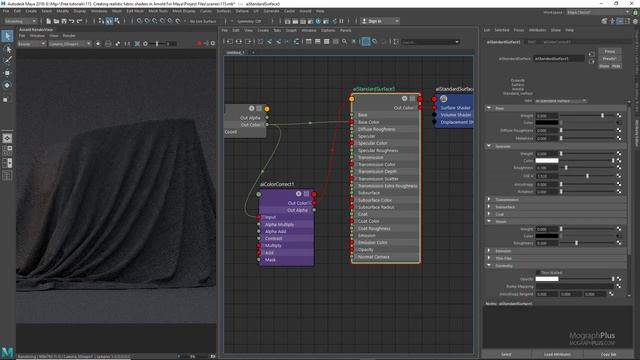Click the Presets button
This screenshot has height=360, width=640.
pos(610,59)
